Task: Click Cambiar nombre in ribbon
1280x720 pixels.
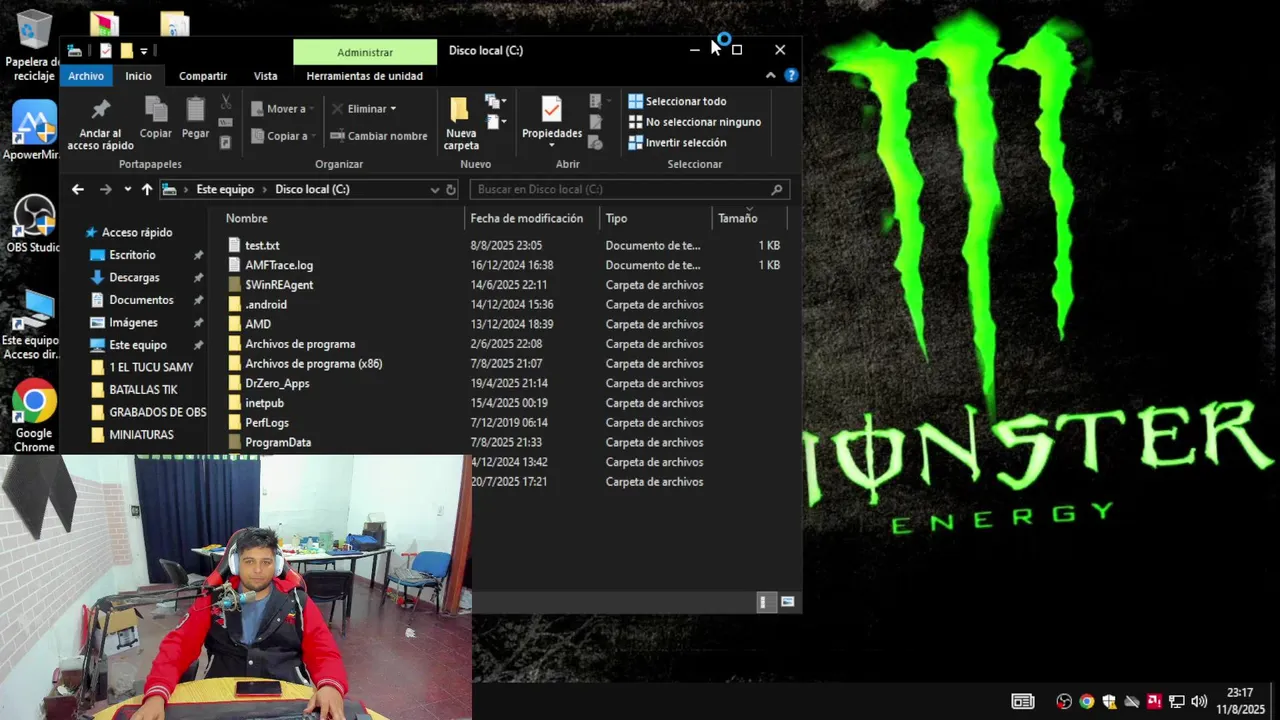Action: [x=378, y=135]
